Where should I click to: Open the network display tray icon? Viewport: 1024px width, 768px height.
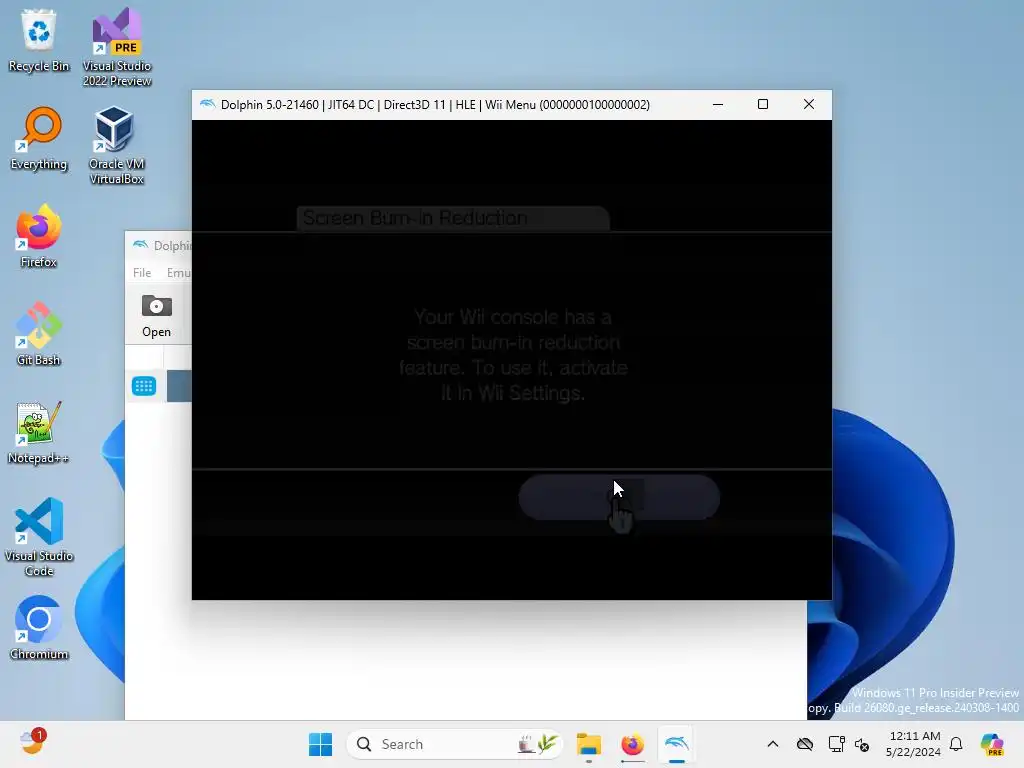836,744
